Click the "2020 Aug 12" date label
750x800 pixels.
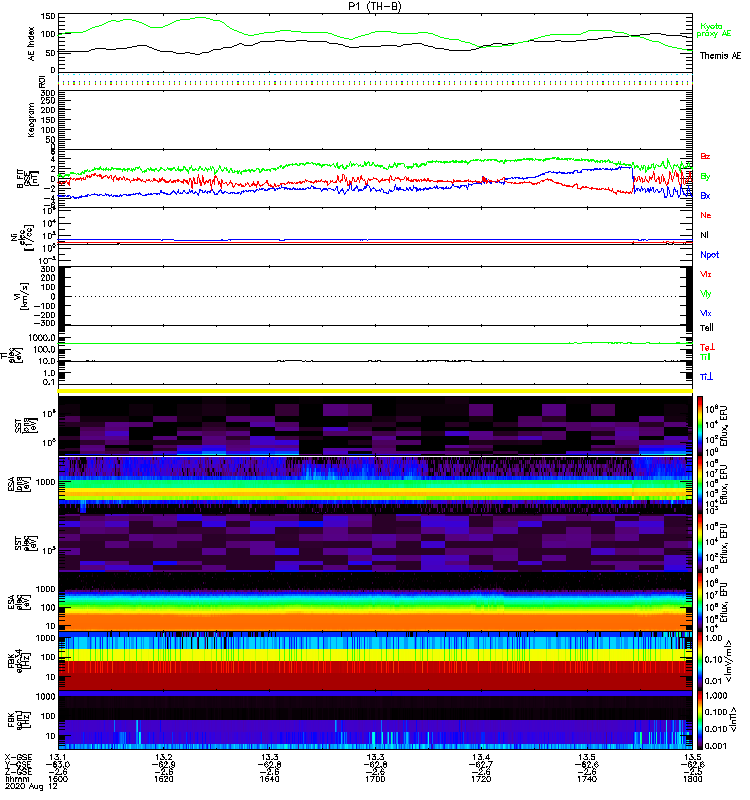click(31, 787)
